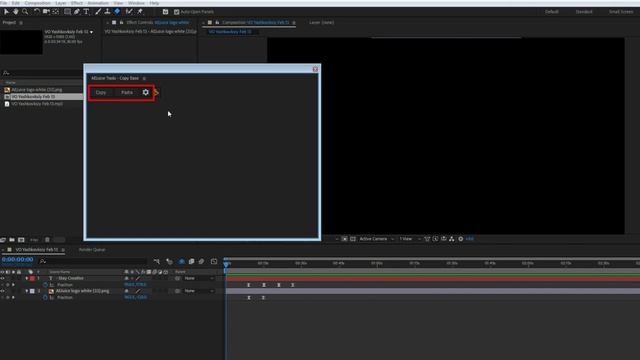The width and height of the screenshot is (640, 360).
Task: Switch to the Render Queue tab
Action: 92,250
